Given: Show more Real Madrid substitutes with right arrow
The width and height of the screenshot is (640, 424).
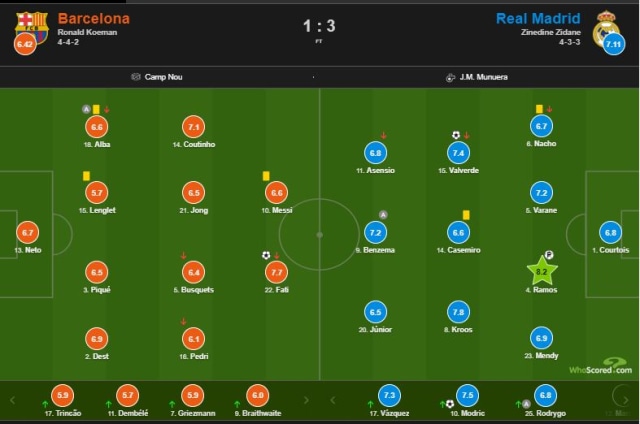Looking at the screenshot, I should 625,400.
